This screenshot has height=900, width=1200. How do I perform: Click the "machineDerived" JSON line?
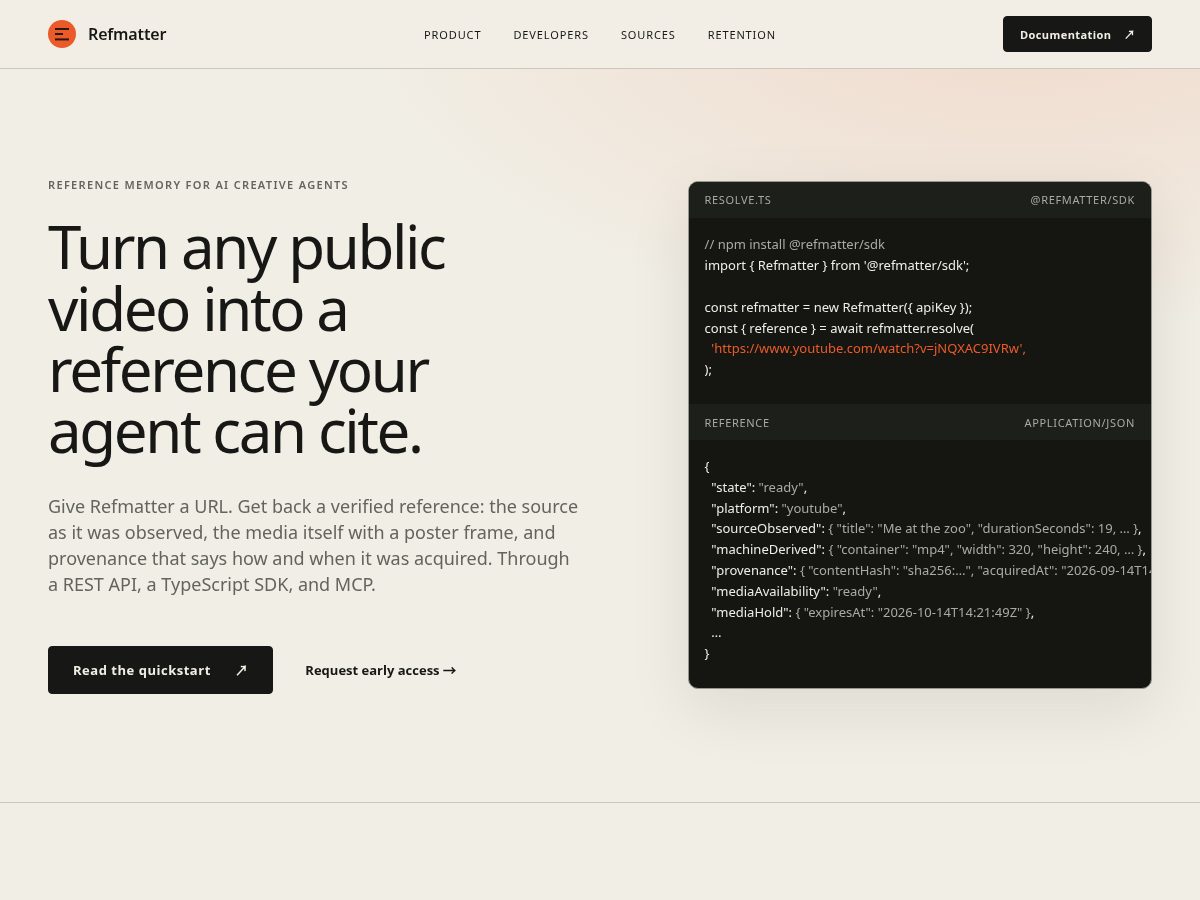(928, 549)
